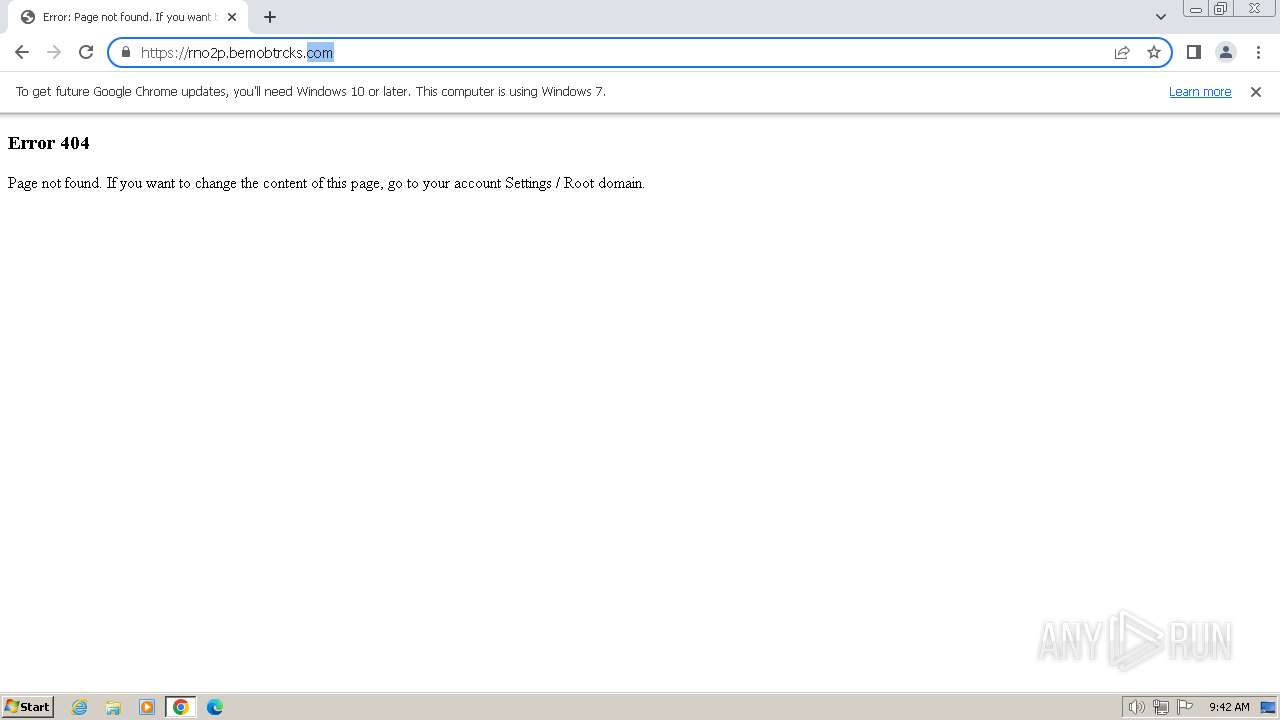
Task: Click the forward navigation arrow
Action: [x=54, y=52]
